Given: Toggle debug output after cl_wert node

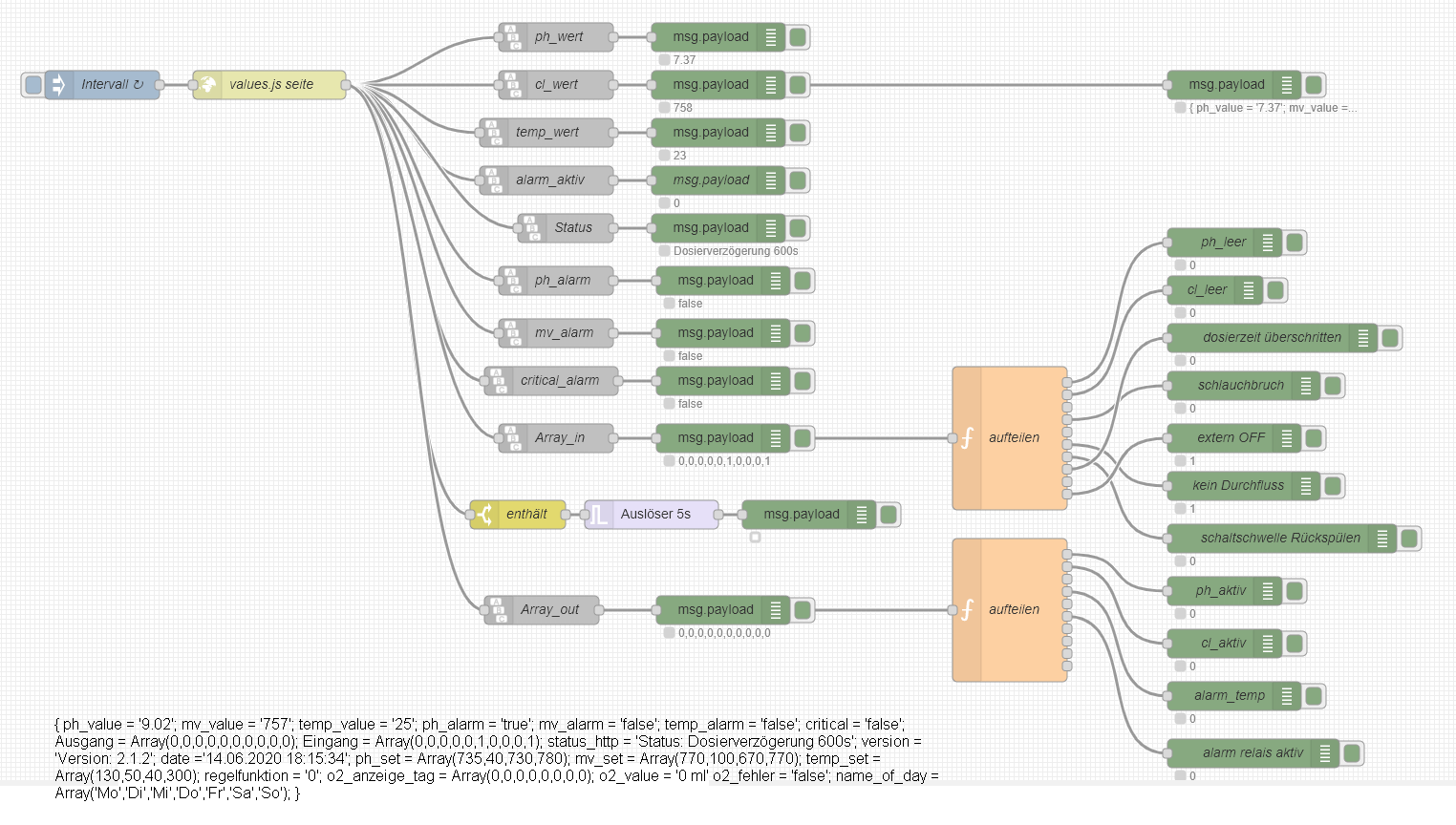Looking at the screenshot, I should pyautogui.click(x=798, y=85).
